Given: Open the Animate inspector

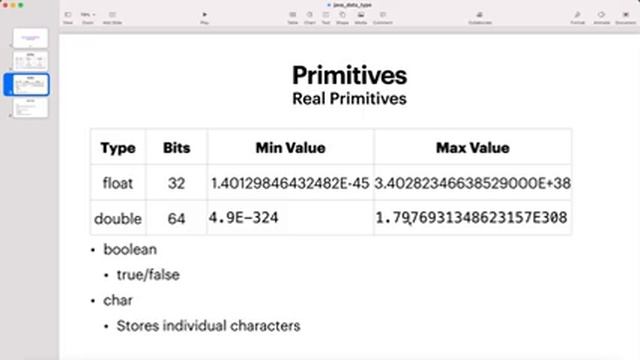Looking at the screenshot, I should (602, 18).
